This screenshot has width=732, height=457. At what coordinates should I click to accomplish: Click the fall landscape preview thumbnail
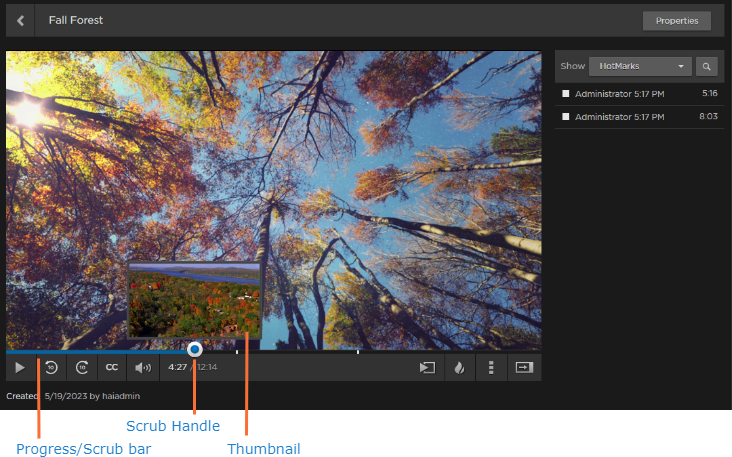195,300
